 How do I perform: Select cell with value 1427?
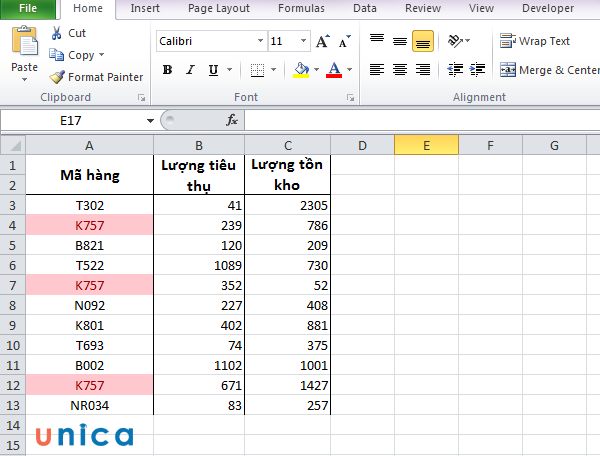point(287,385)
